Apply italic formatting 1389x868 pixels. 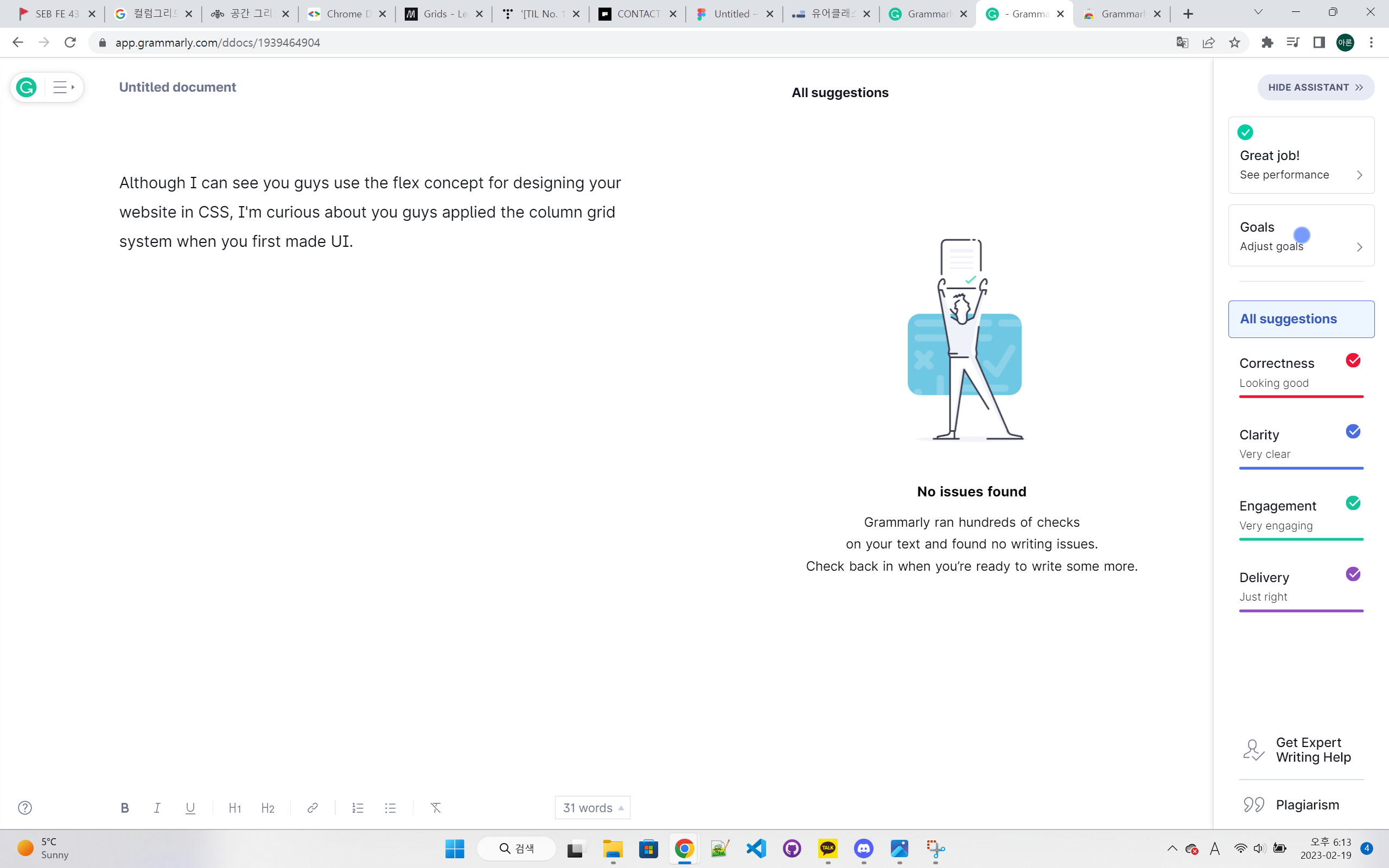coord(157,808)
